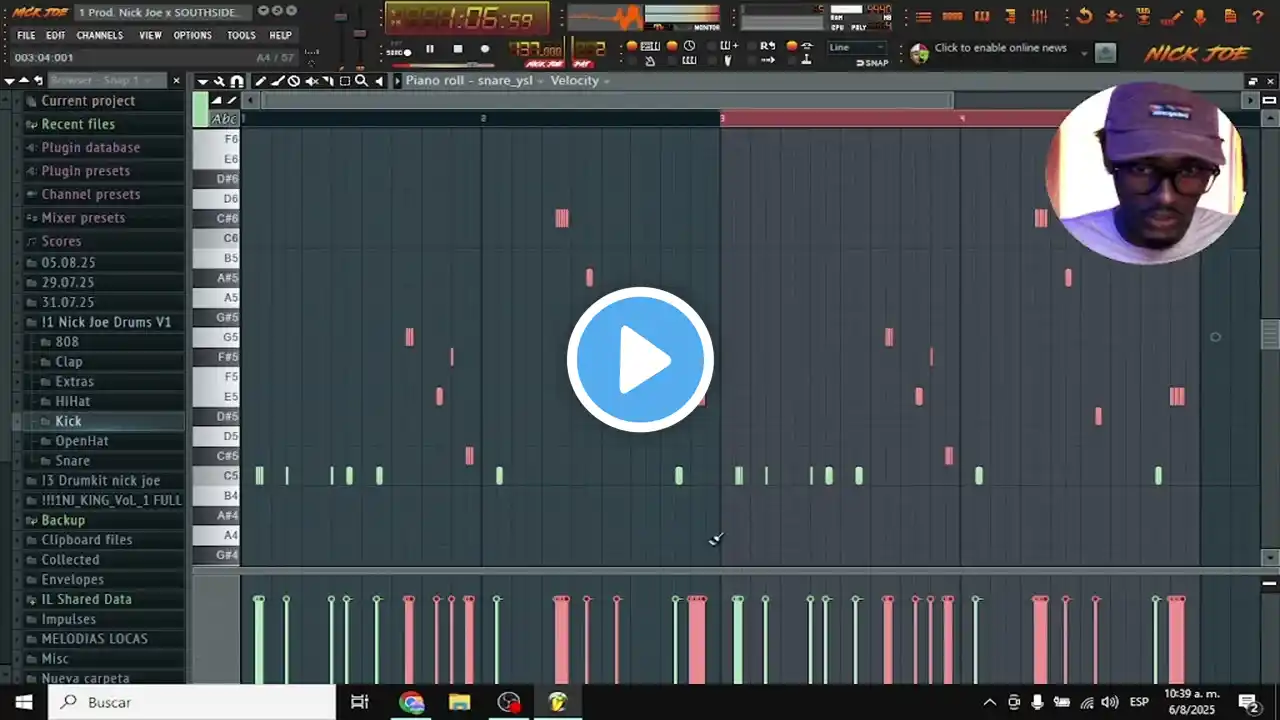Open the Line snap dropdown
The width and height of the screenshot is (1280, 720).
click(857, 48)
